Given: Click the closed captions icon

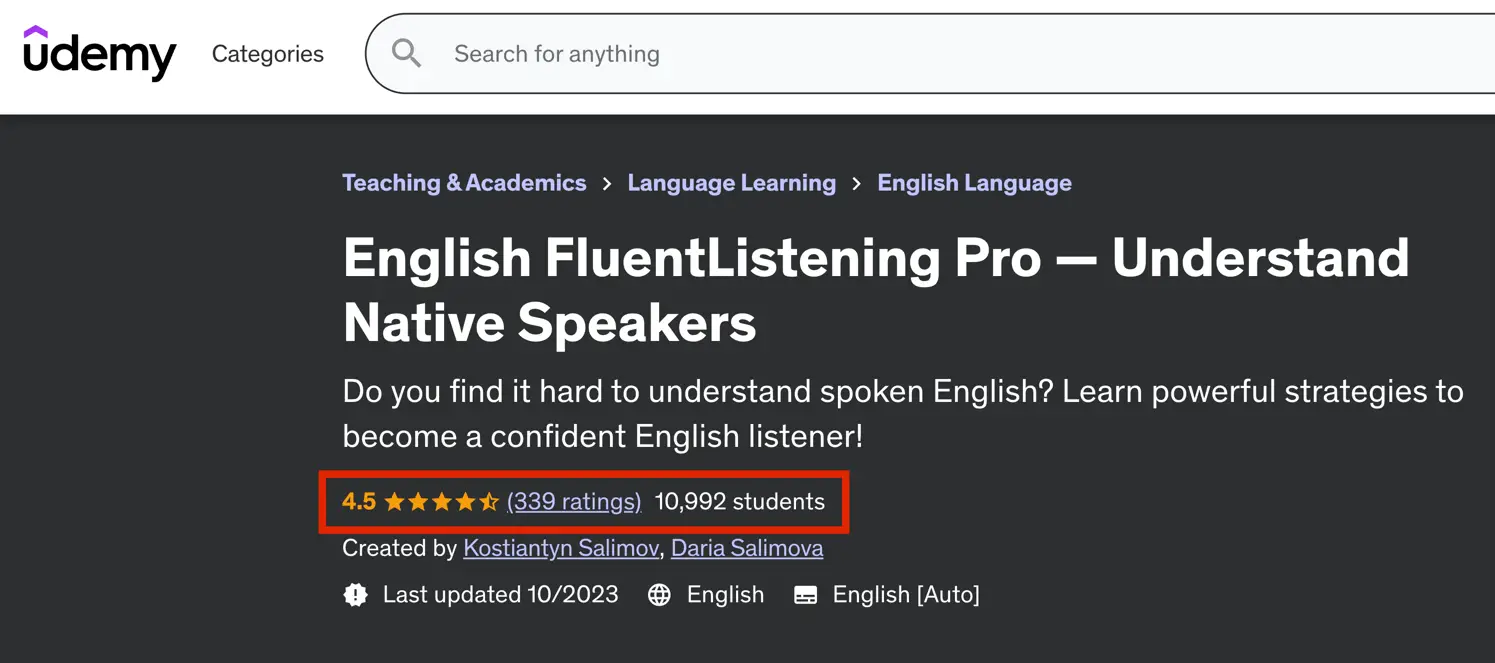Looking at the screenshot, I should coord(805,595).
